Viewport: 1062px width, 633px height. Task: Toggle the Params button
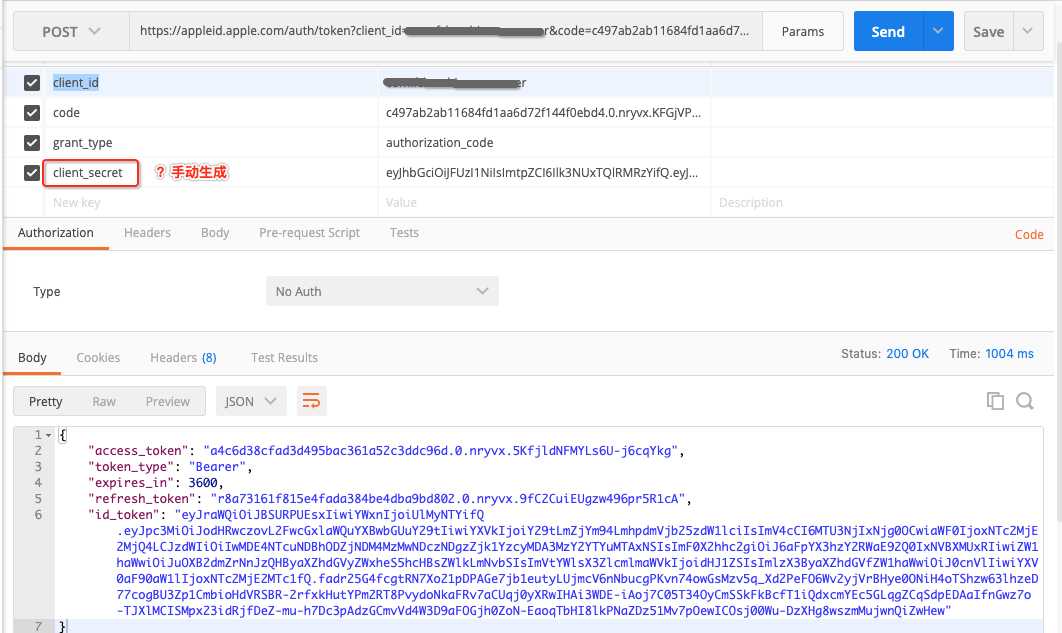[x=803, y=31]
